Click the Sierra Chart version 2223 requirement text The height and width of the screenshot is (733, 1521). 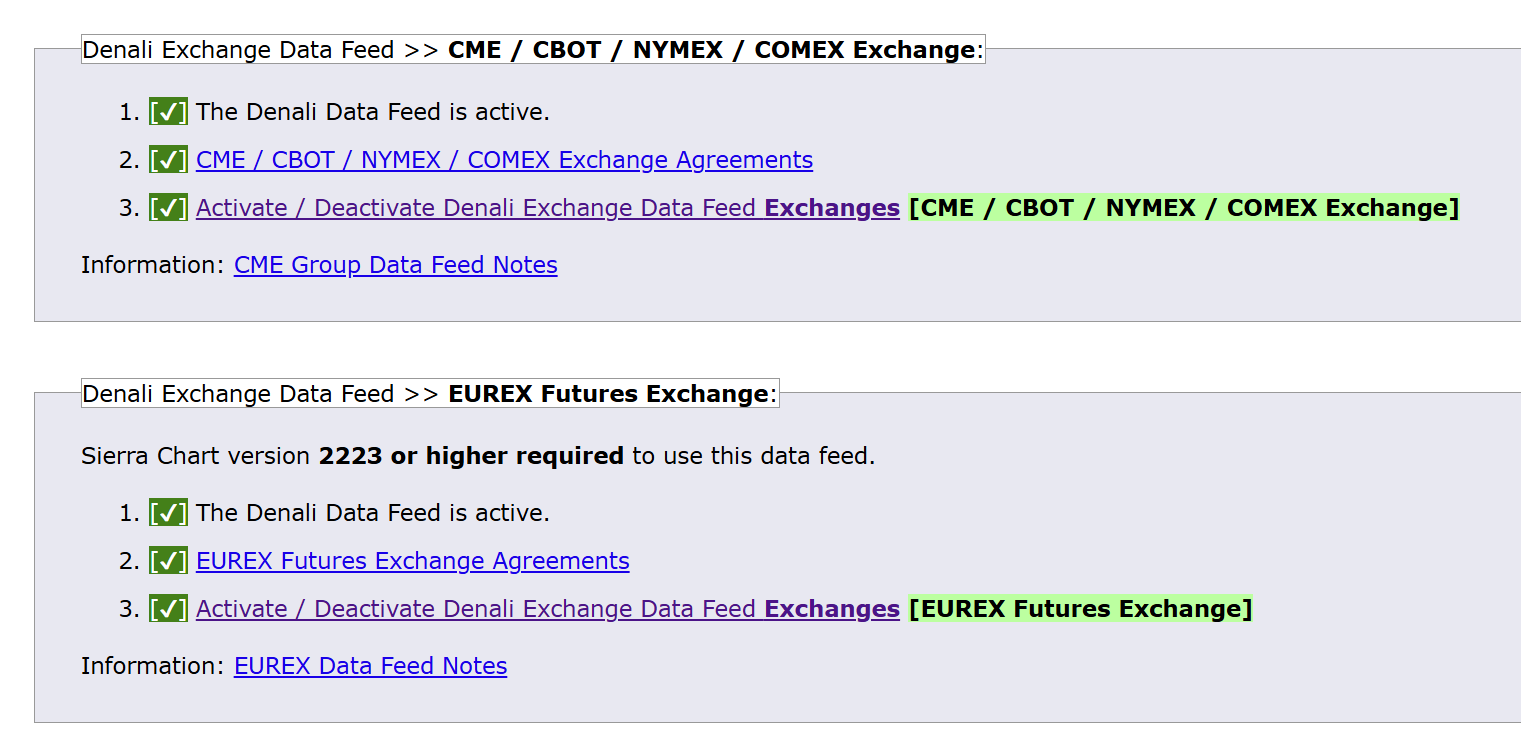point(477,456)
